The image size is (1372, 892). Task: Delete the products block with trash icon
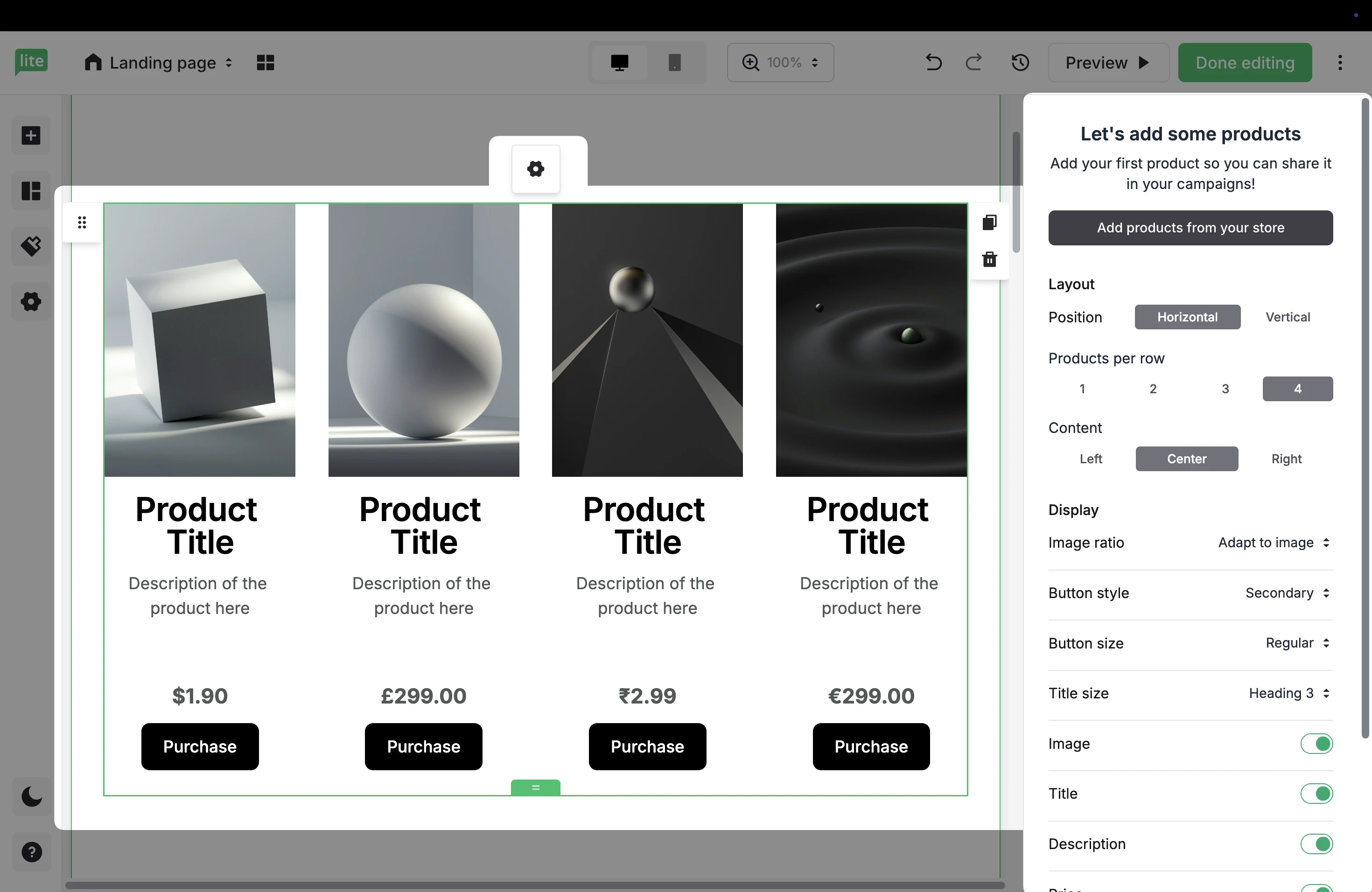pyautogui.click(x=989, y=259)
